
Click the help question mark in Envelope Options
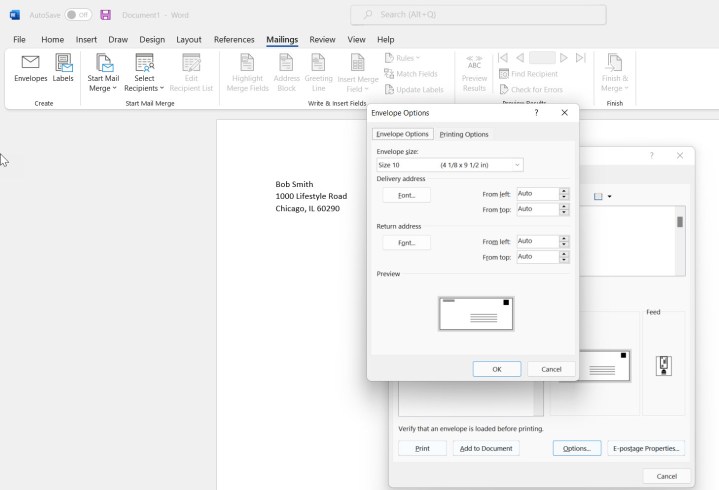(x=537, y=113)
